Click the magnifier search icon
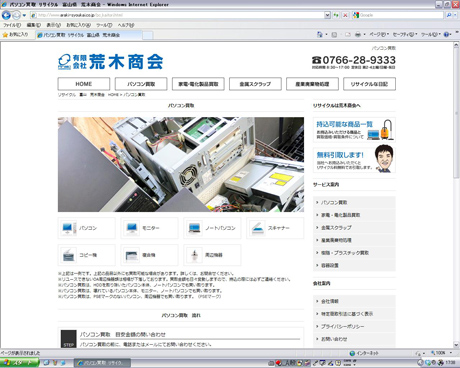 pyautogui.click(x=449, y=15)
